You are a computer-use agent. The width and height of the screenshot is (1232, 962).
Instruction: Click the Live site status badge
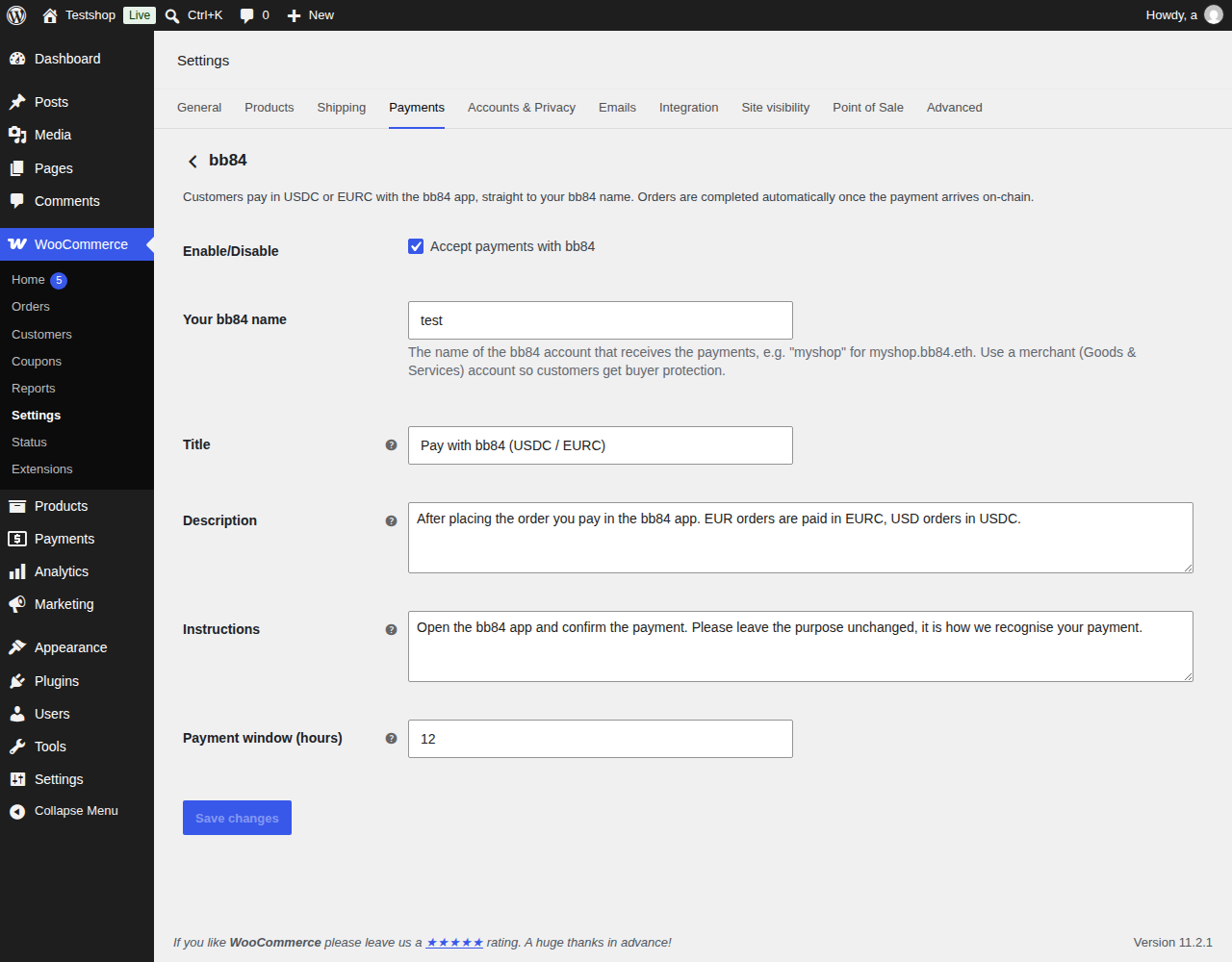[x=140, y=15]
